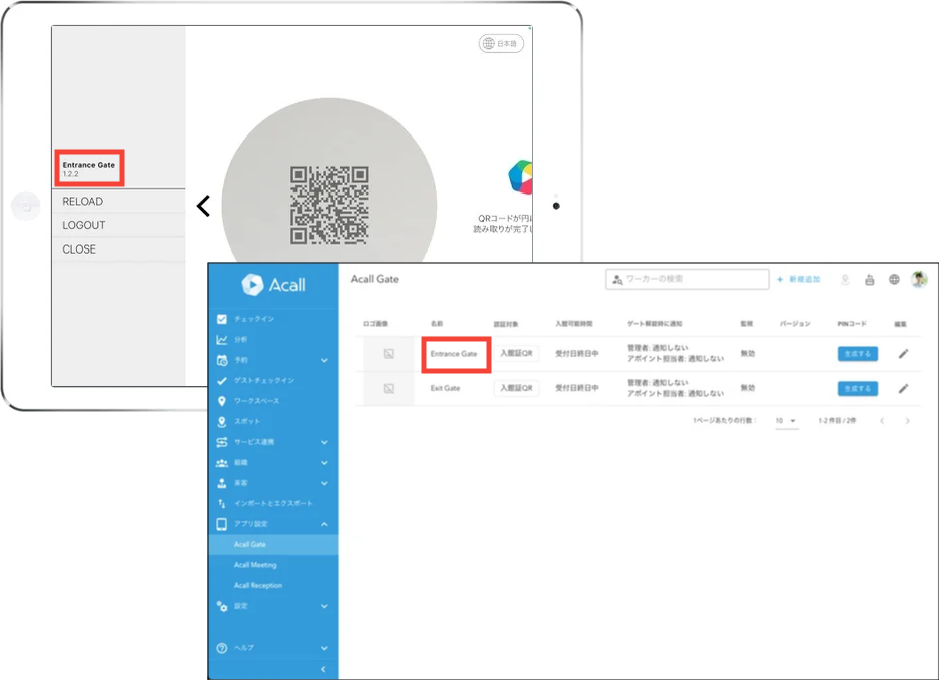Viewport: 939px width, 680px height.
Task: Click the Exit Gate name in the table
Action: 446,388
